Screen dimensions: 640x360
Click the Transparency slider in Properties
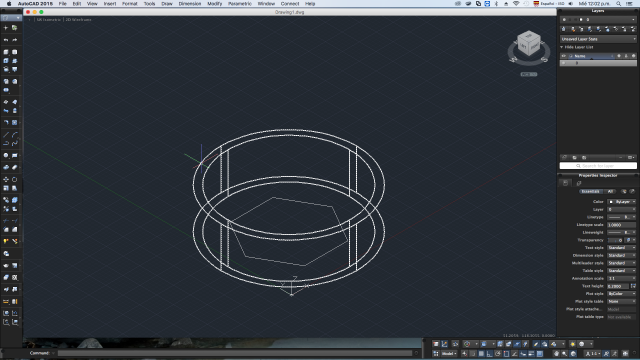(616, 240)
